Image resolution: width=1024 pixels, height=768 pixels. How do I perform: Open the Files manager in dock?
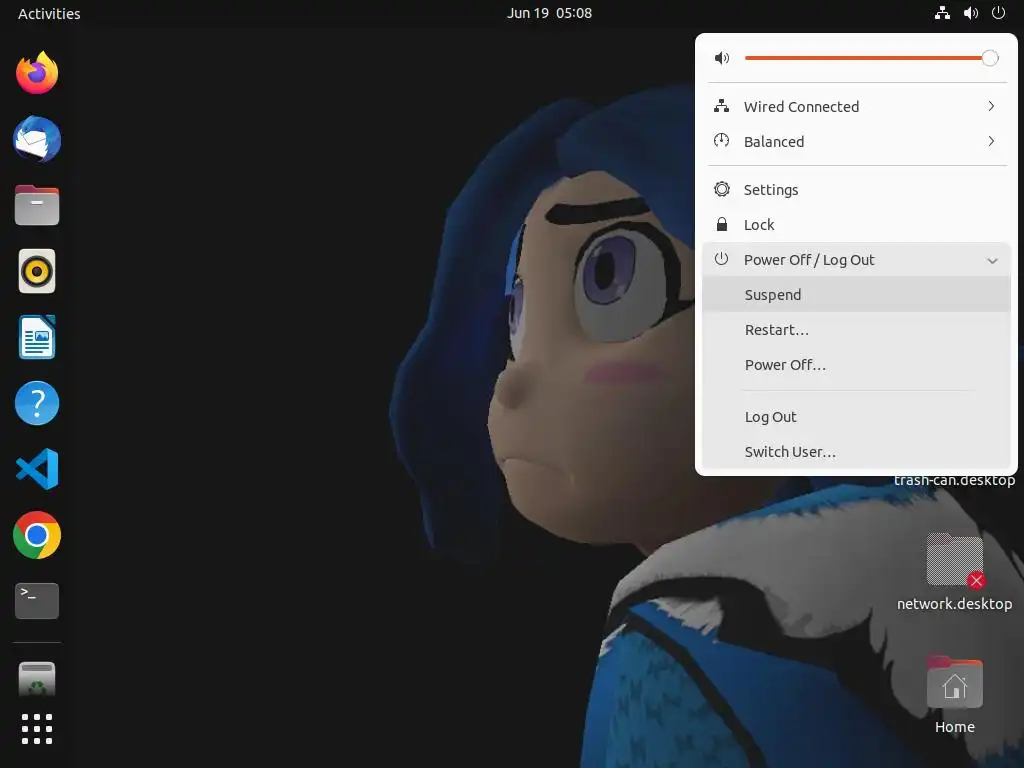(37, 206)
